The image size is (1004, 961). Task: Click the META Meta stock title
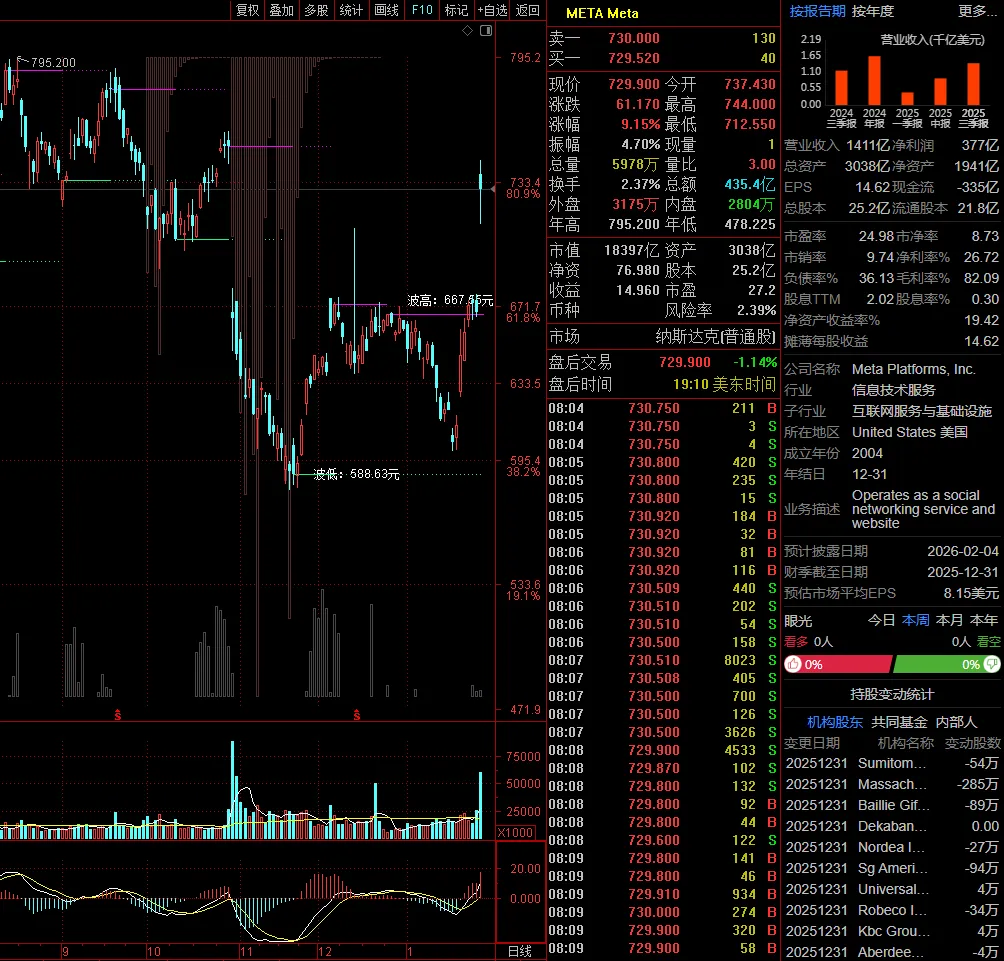coord(602,13)
